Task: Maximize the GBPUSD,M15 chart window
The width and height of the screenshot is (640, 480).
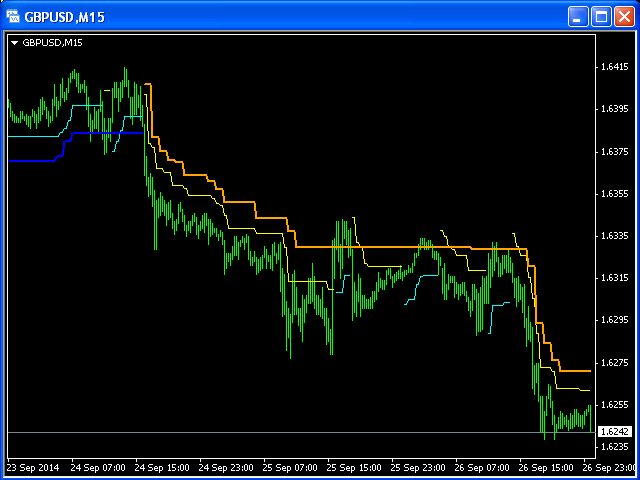Action: coord(601,17)
